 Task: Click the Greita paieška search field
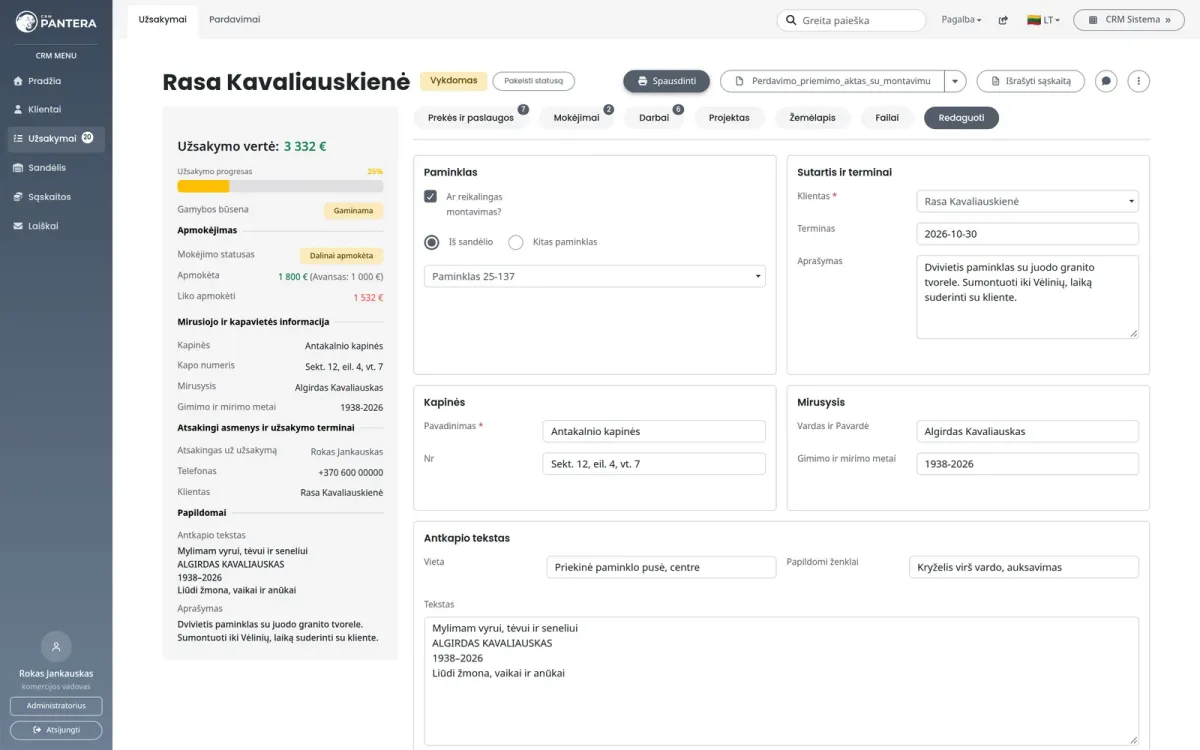(852, 20)
